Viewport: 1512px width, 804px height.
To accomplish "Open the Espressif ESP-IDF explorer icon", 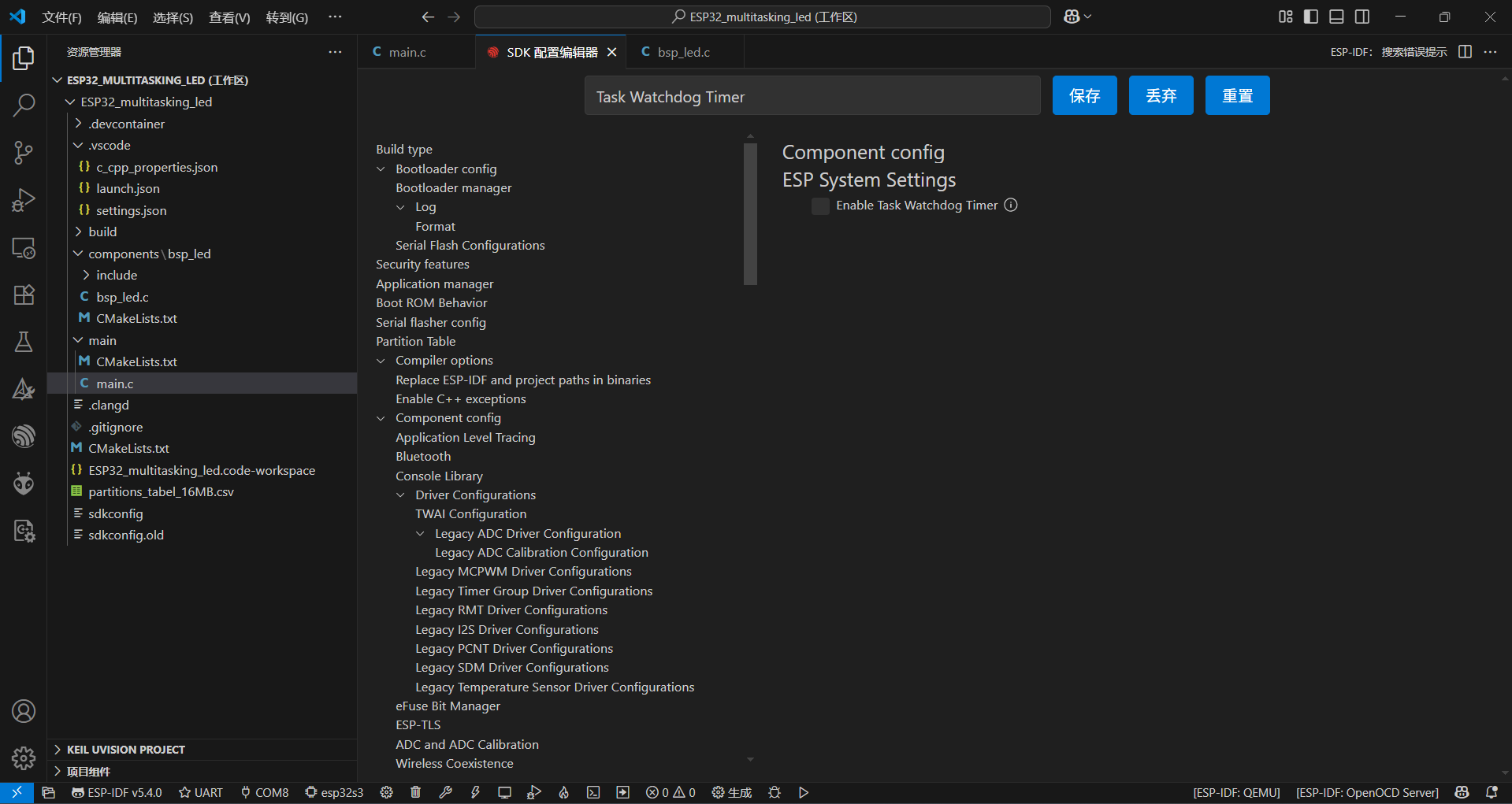I will point(24,436).
